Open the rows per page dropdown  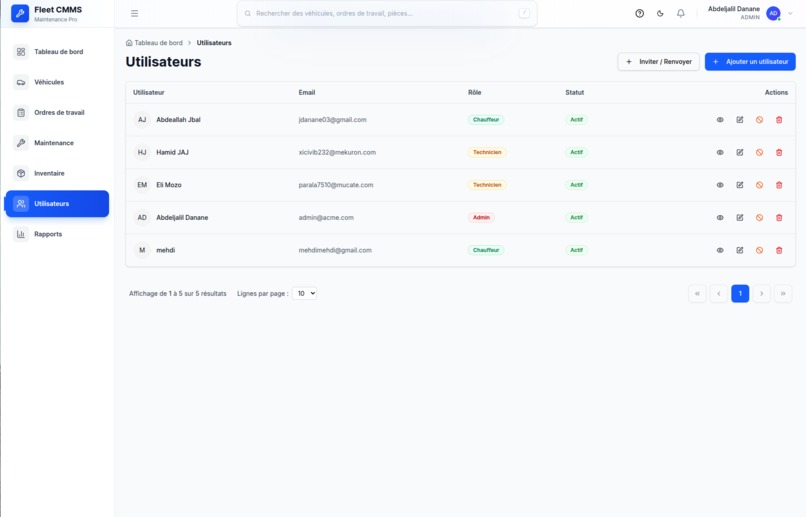[x=304, y=293]
